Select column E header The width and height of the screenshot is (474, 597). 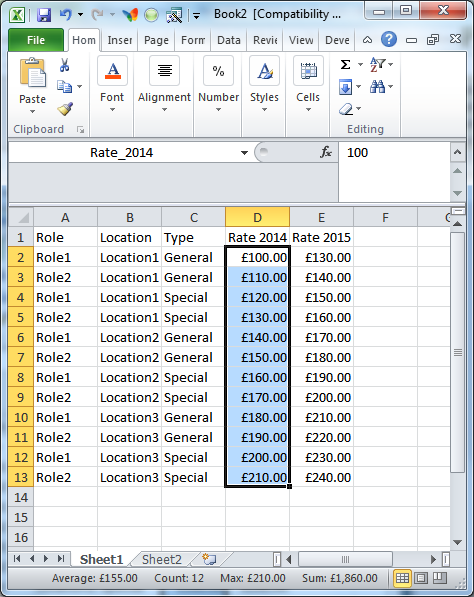pos(321,217)
